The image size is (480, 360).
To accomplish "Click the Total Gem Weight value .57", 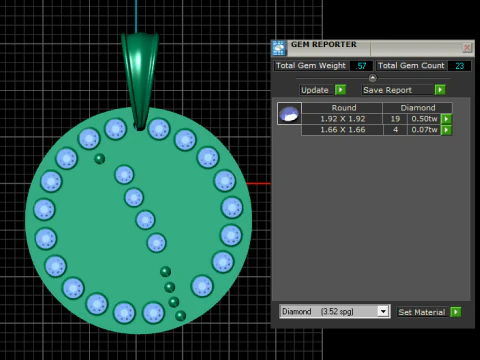I will click(361, 66).
